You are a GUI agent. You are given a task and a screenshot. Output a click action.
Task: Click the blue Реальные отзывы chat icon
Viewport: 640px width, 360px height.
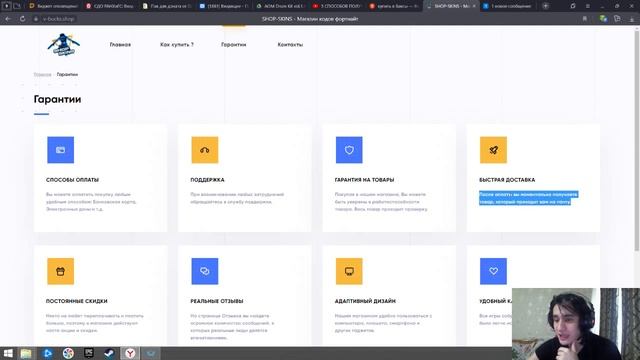[205, 271]
